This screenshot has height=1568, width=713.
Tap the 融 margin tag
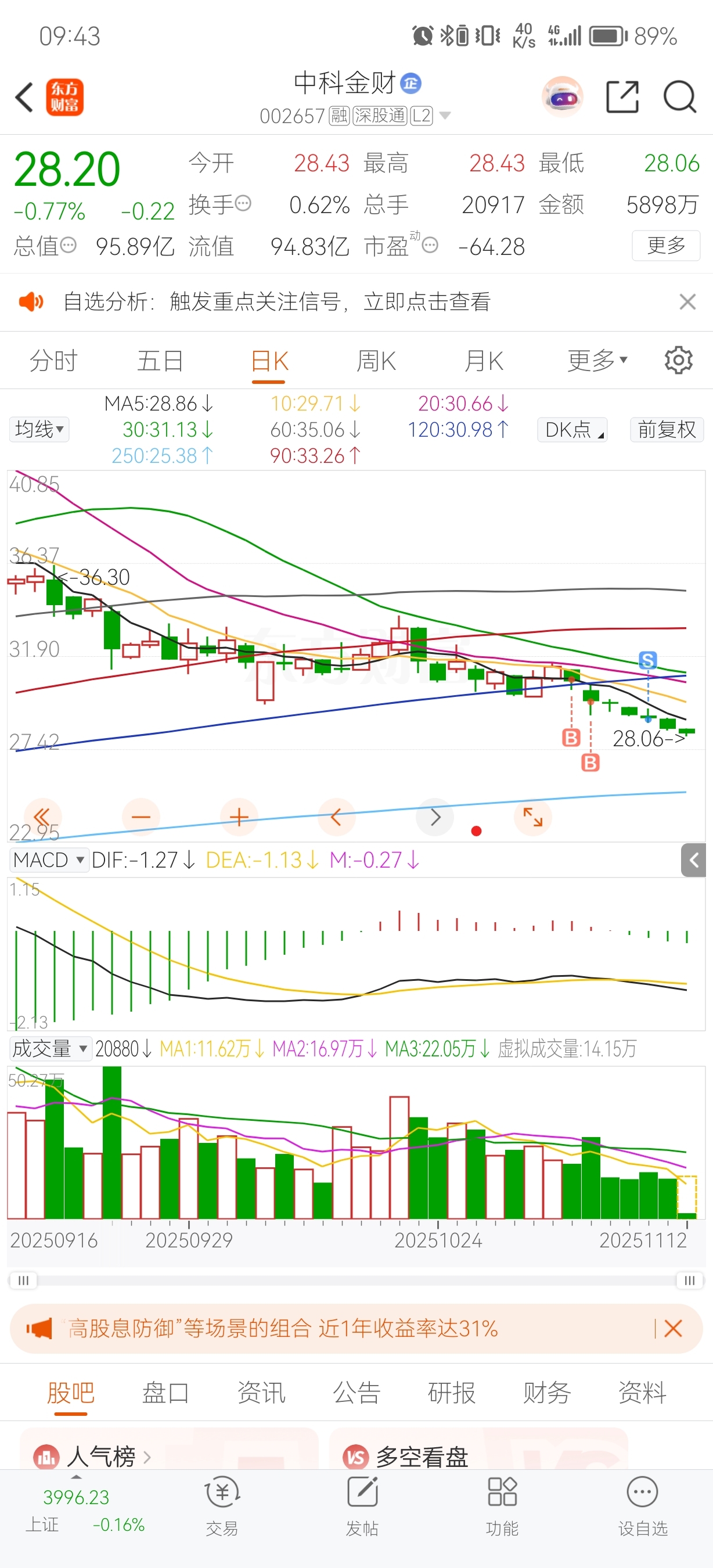pyautogui.click(x=340, y=116)
